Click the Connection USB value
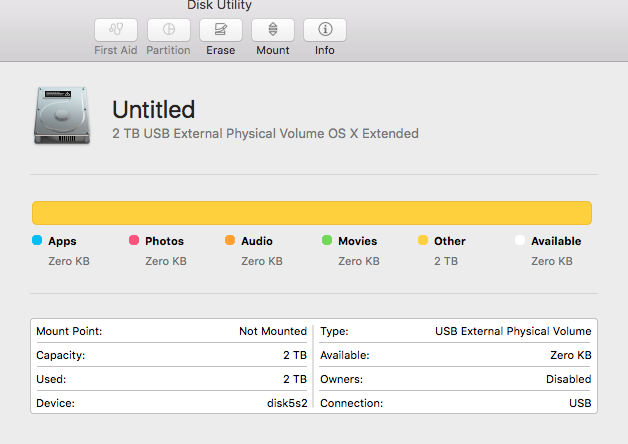This screenshot has width=628, height=444. click(x=580, y=403)
